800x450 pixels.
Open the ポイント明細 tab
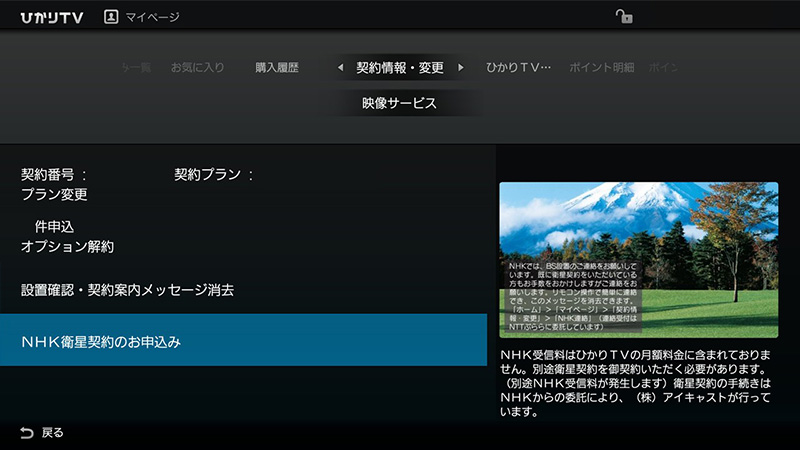(601, 68)
